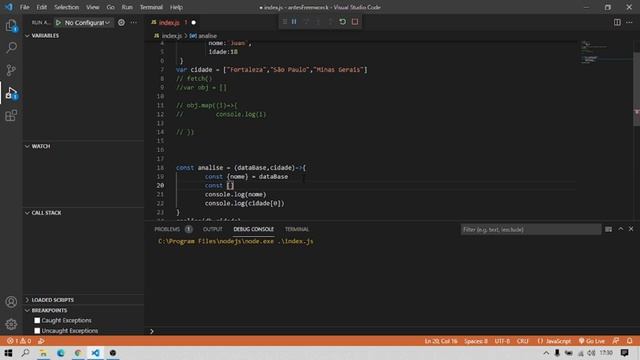This screenshot has height=360, width=640.
Task: Click Ln 20, Col 16 in status bar
Action: point(441,341)
